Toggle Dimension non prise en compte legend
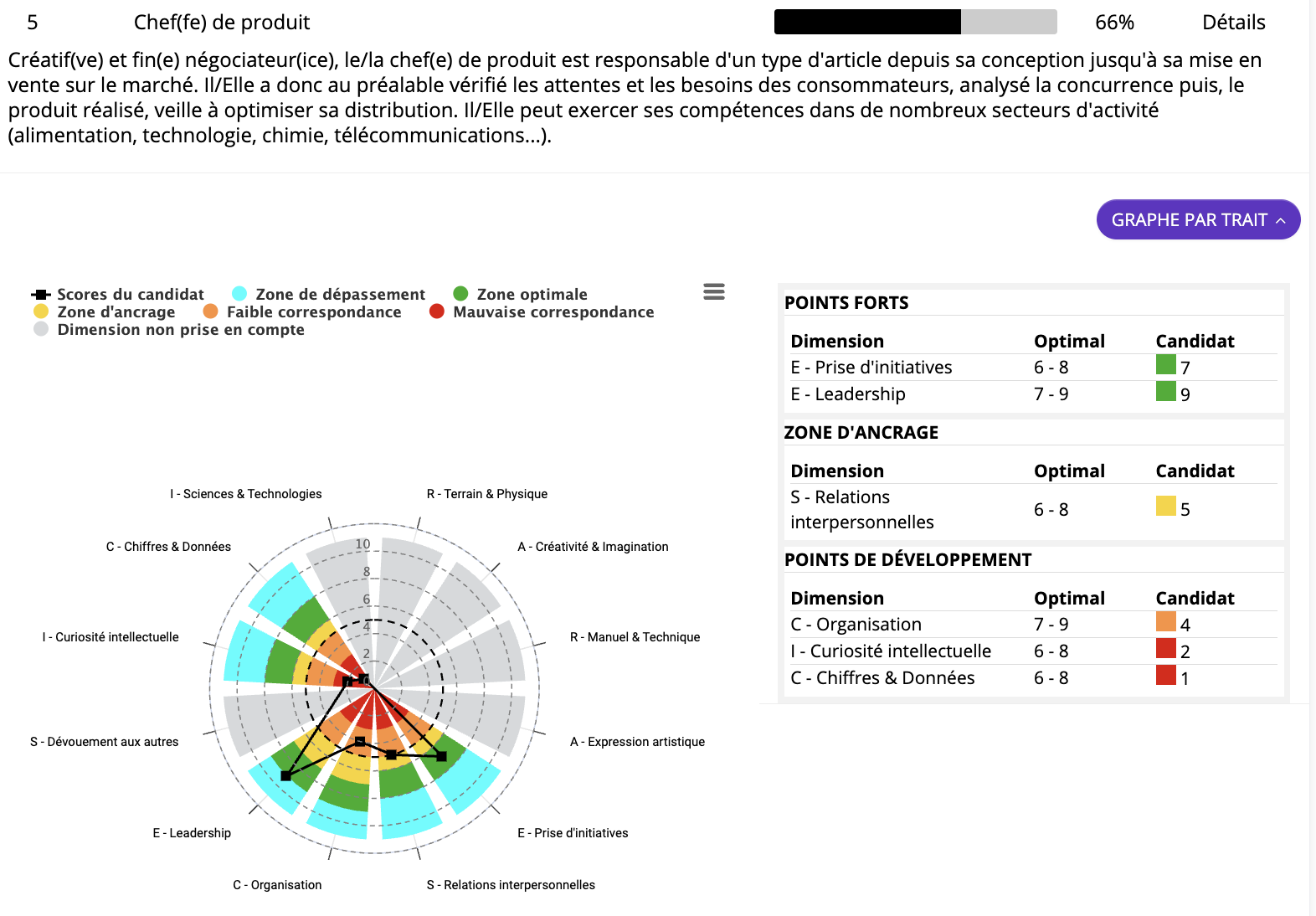The image size is (1316, 916). [169, 329]
